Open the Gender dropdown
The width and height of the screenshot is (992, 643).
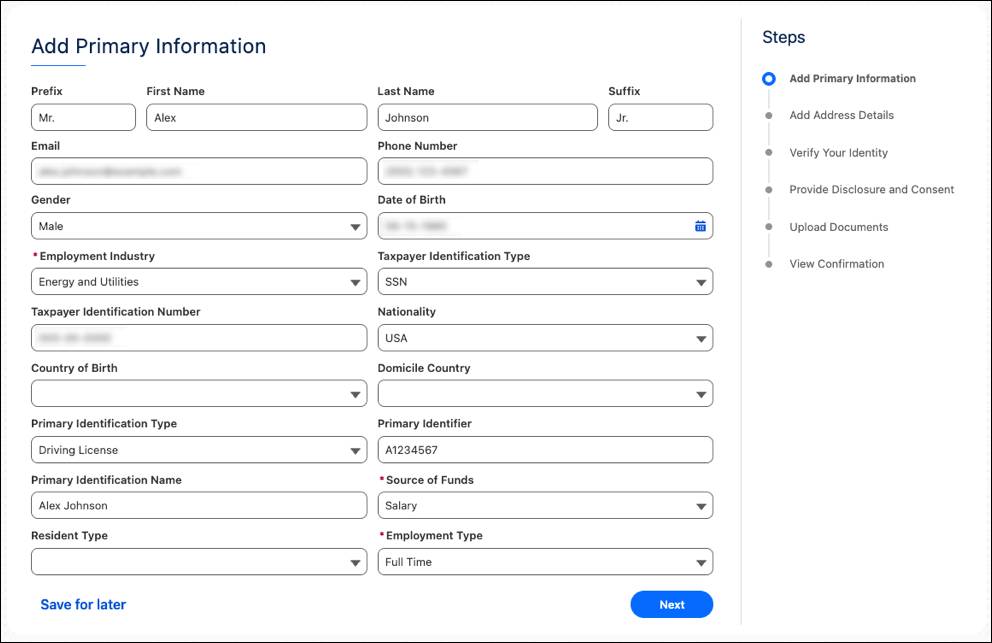tap(354, 225)
